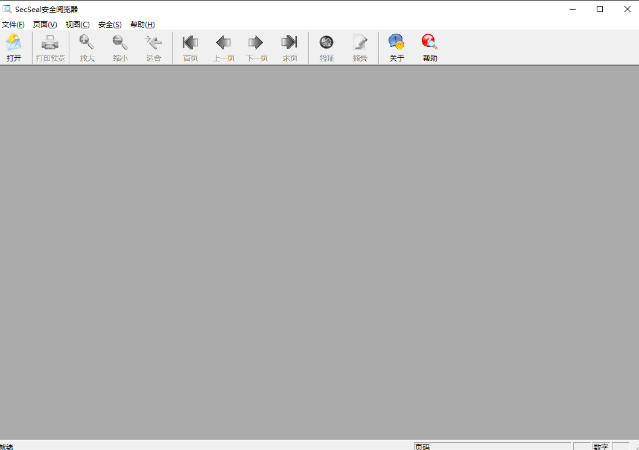Click the pen-and-paper signature icon

click(360, 46)
